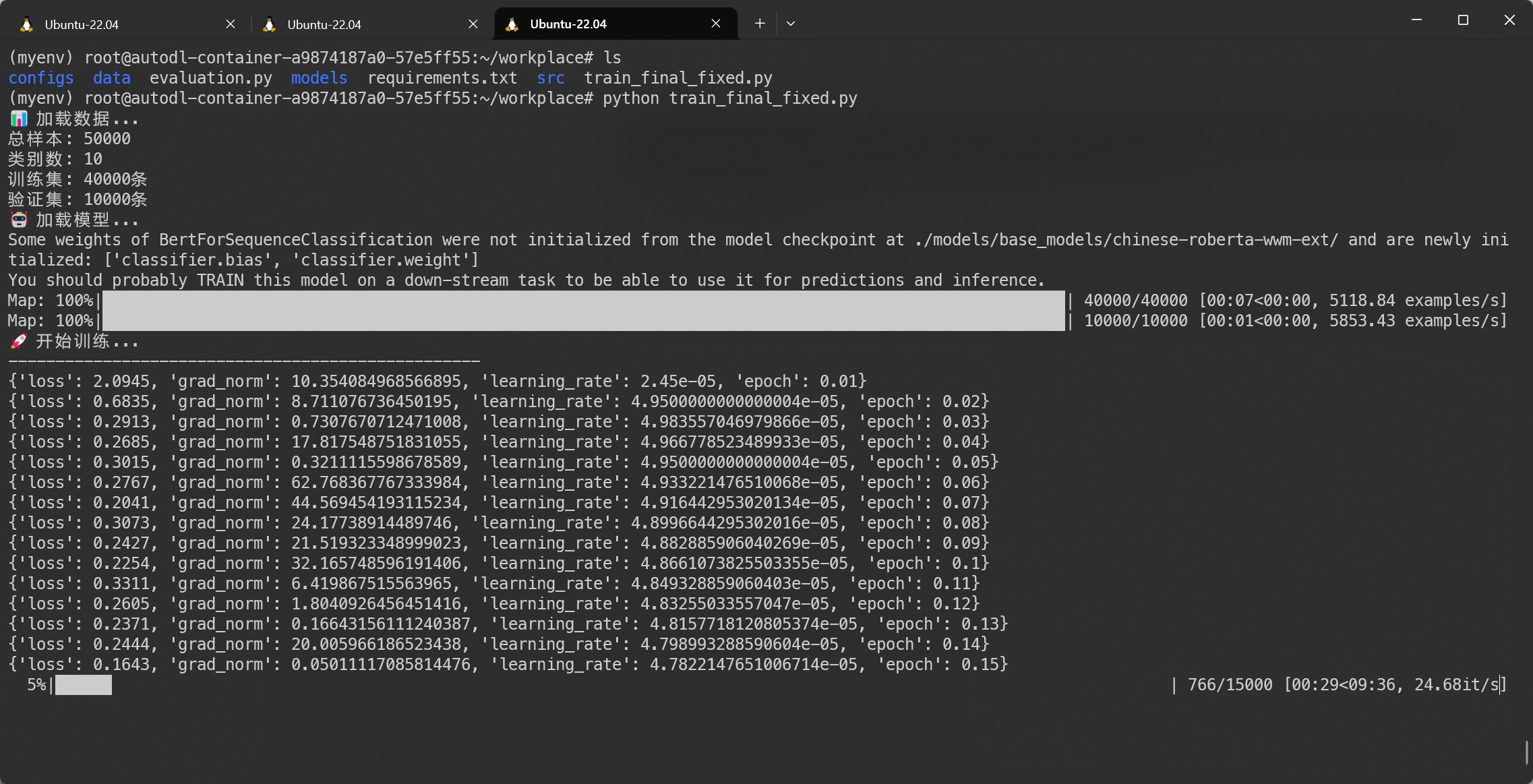The image size is (1533, 784).
Task: Expand the new-tab profile dropdown chevron
Action: tap(791, 24)
